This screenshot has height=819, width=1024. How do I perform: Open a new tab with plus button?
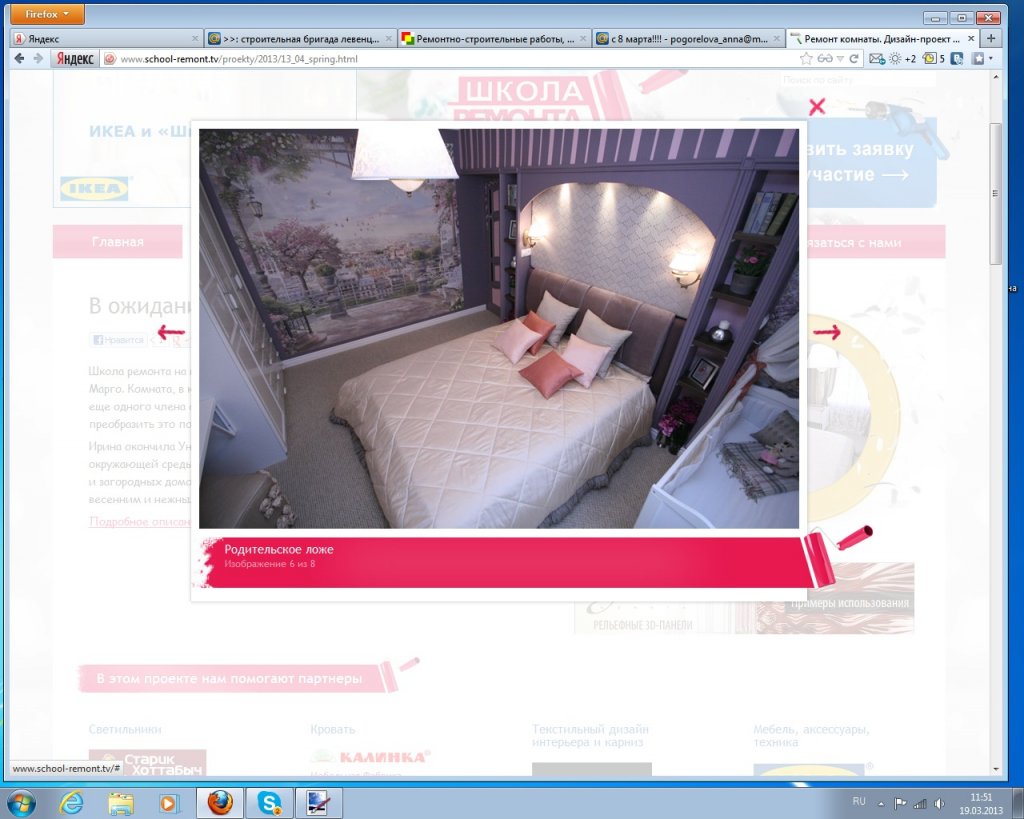991,39
